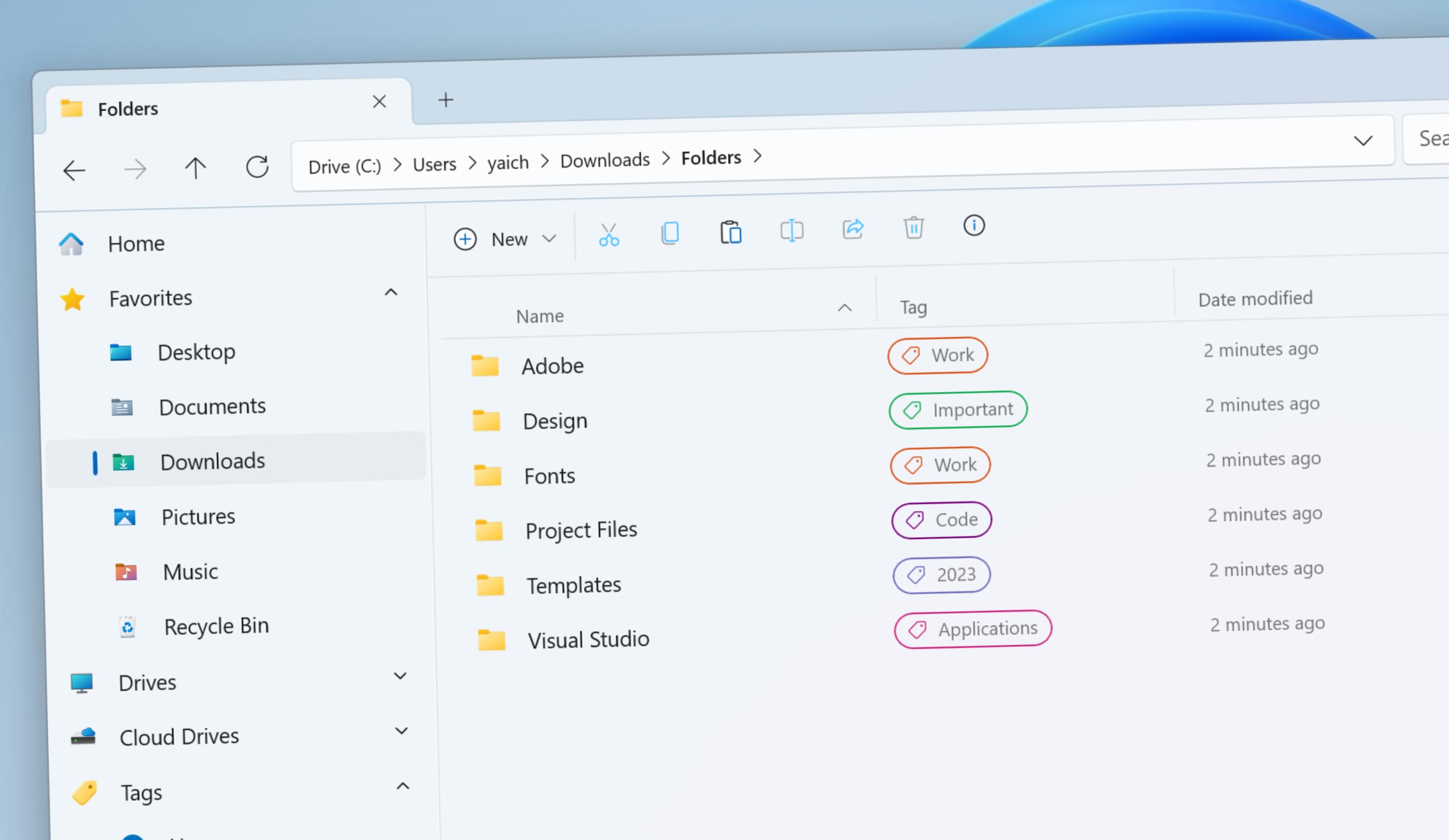This screenshot has width=1449, height=840.
Task: Expand the Drives section
Action: pyautogui.click(x=400, y=676)
